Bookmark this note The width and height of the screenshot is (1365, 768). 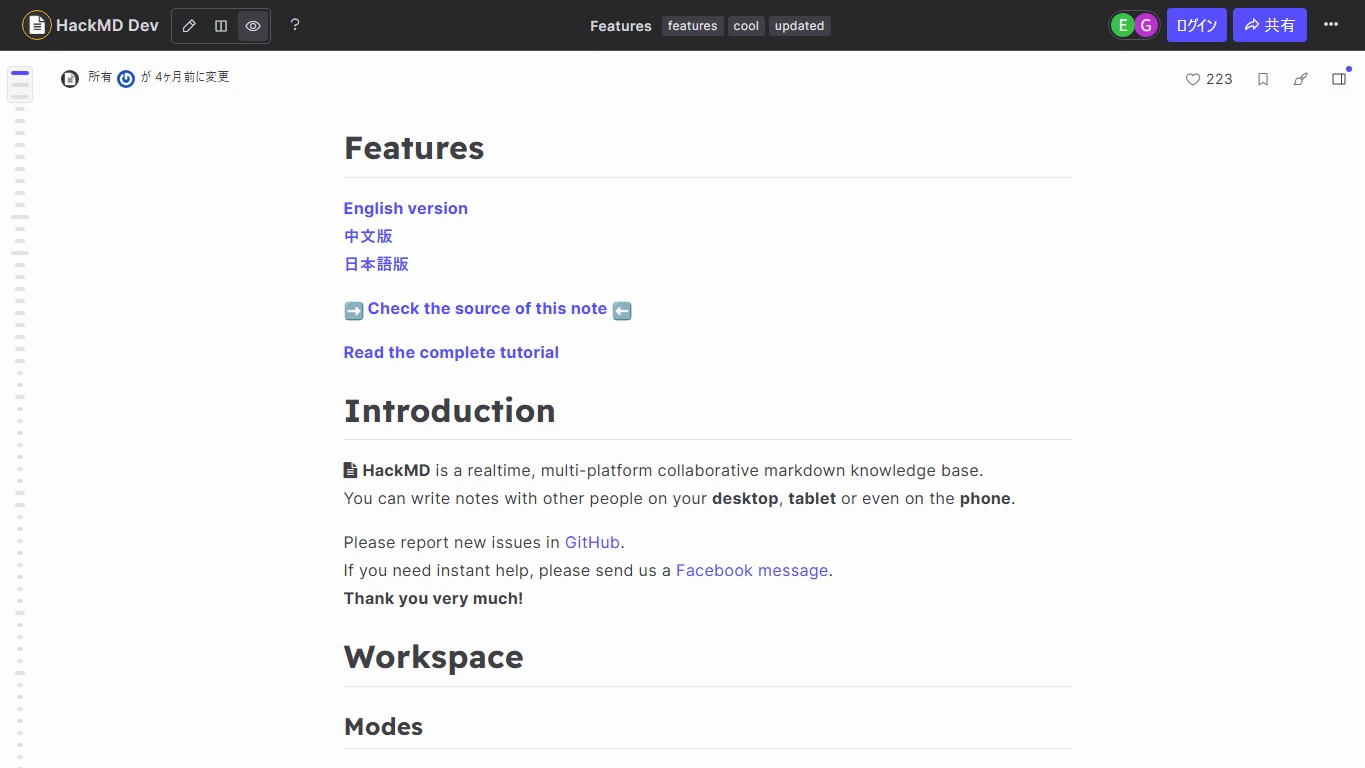[x=1263, y=79]
